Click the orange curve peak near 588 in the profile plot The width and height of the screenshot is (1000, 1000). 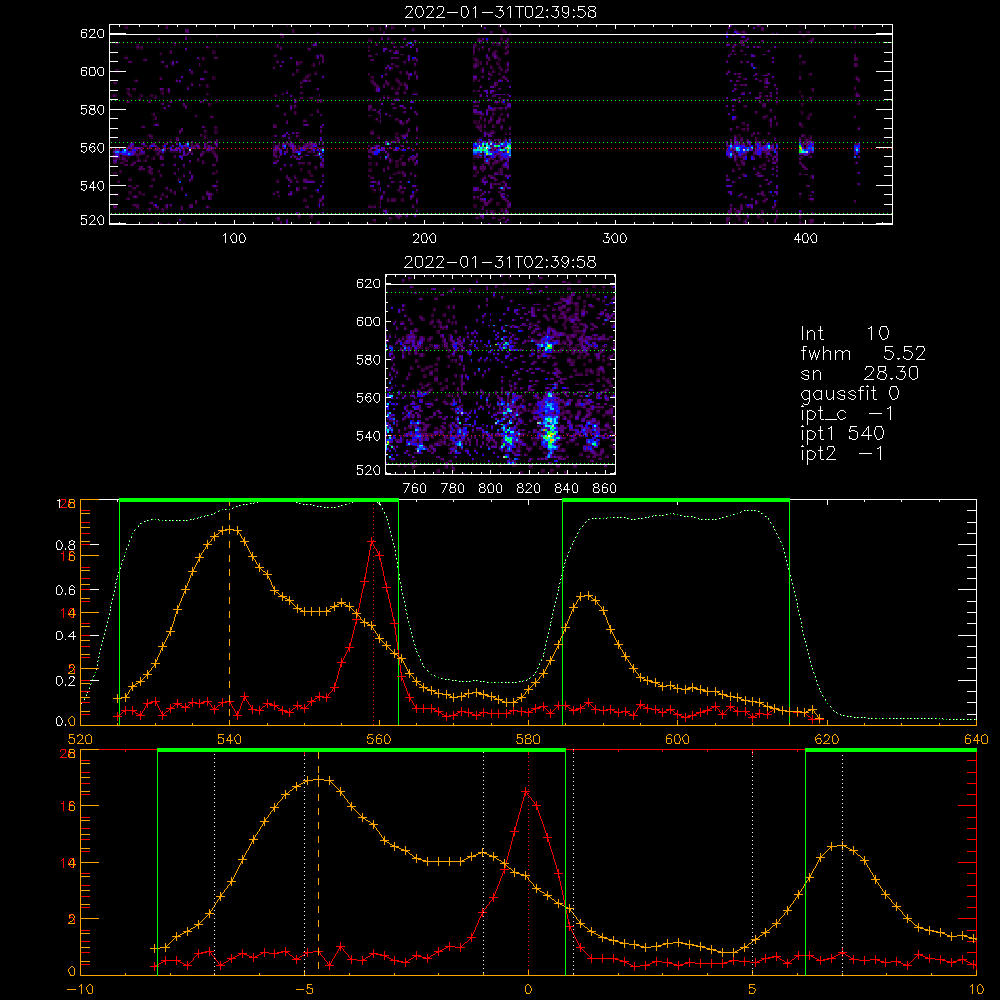pos(587,596)
